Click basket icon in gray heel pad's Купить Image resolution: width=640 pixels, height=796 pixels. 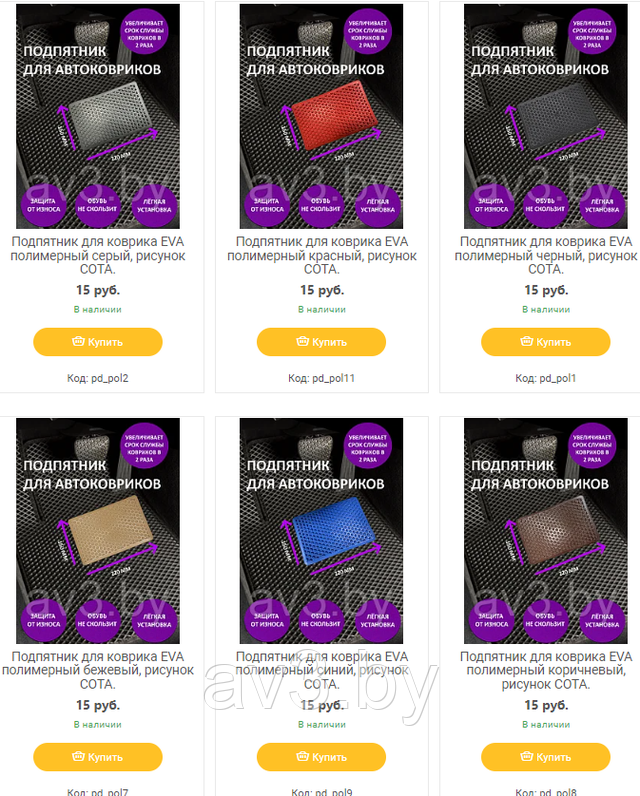tap(78, 341)
